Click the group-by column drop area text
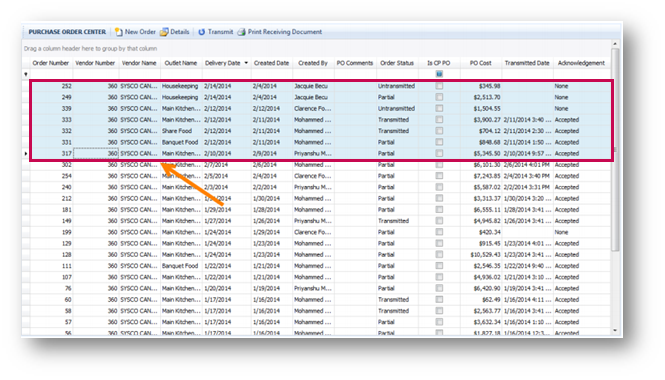 pos(90,48)
